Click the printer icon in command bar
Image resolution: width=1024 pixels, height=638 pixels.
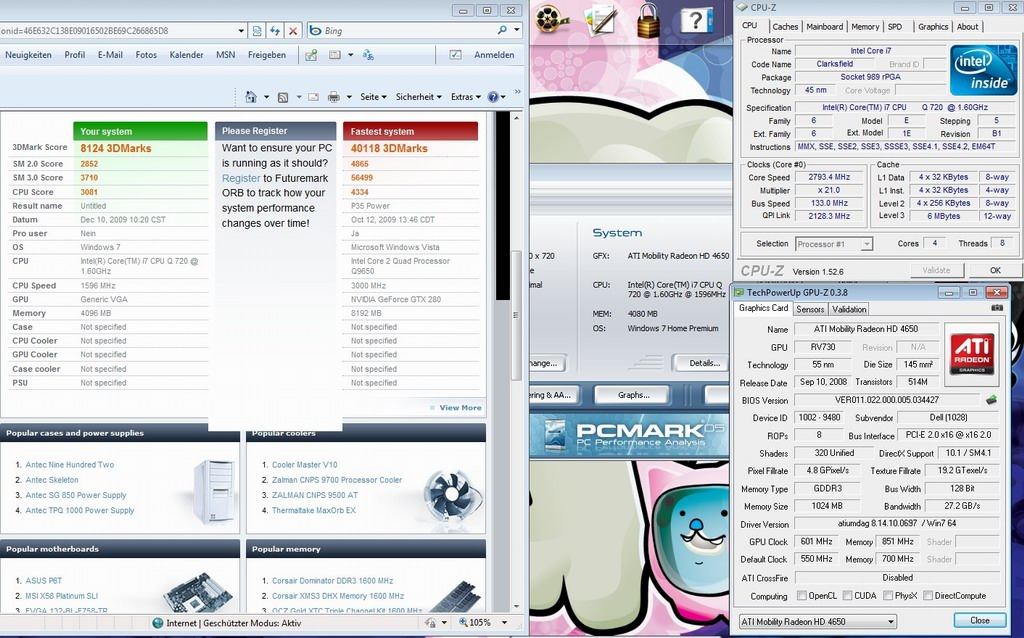pos(334,97)
